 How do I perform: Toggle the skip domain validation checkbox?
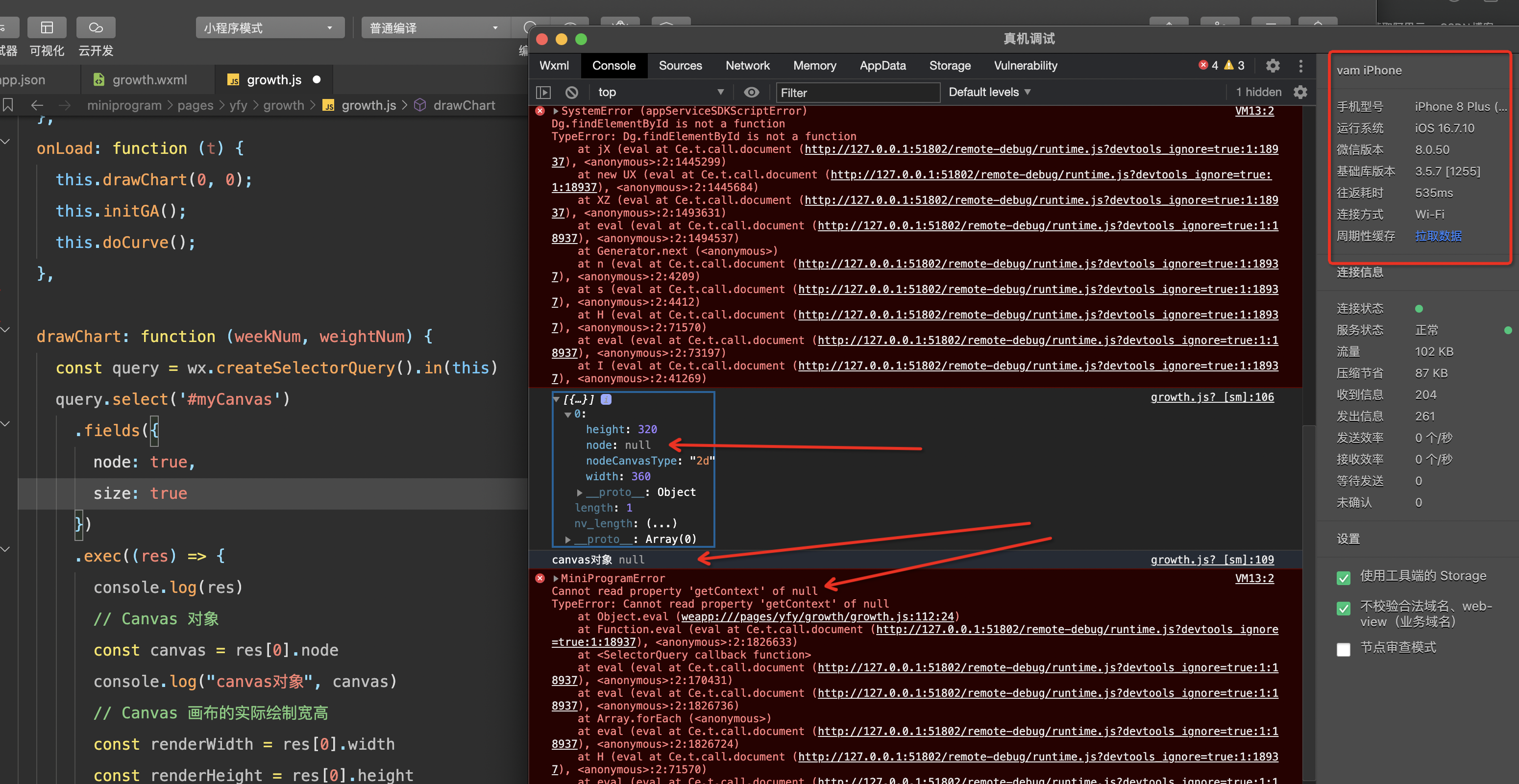click(x=1343, y=609)
